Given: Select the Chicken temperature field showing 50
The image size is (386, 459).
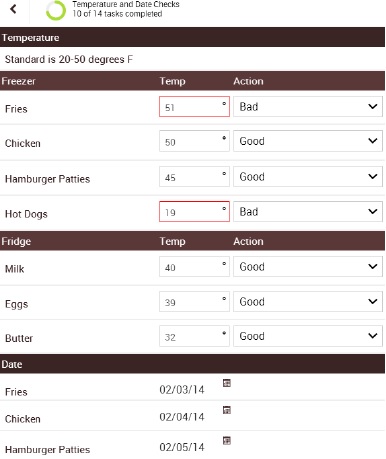Looking at the screenshot, I should pyautogui.click(x=194, y=141).
